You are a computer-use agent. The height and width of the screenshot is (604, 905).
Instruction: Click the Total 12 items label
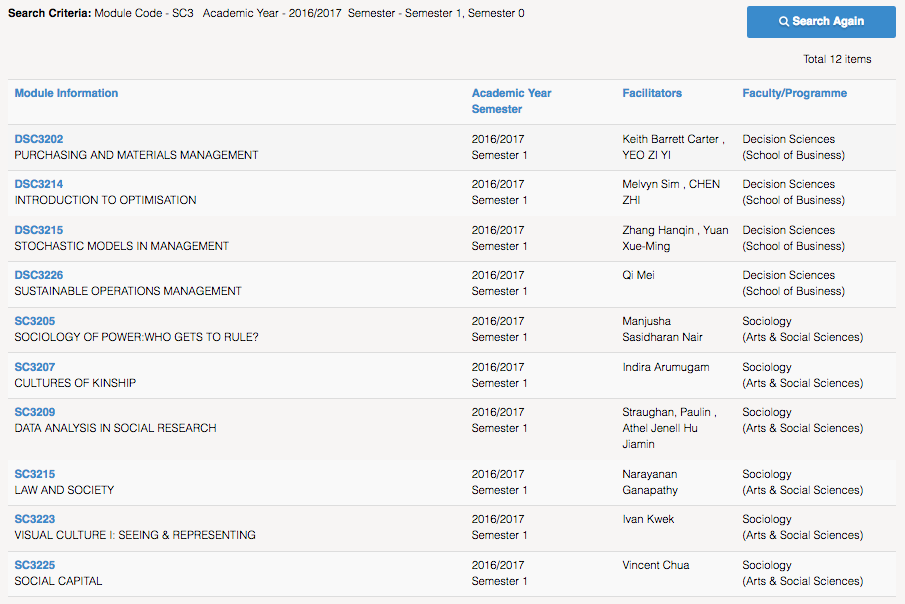click(x=837, y=59)
